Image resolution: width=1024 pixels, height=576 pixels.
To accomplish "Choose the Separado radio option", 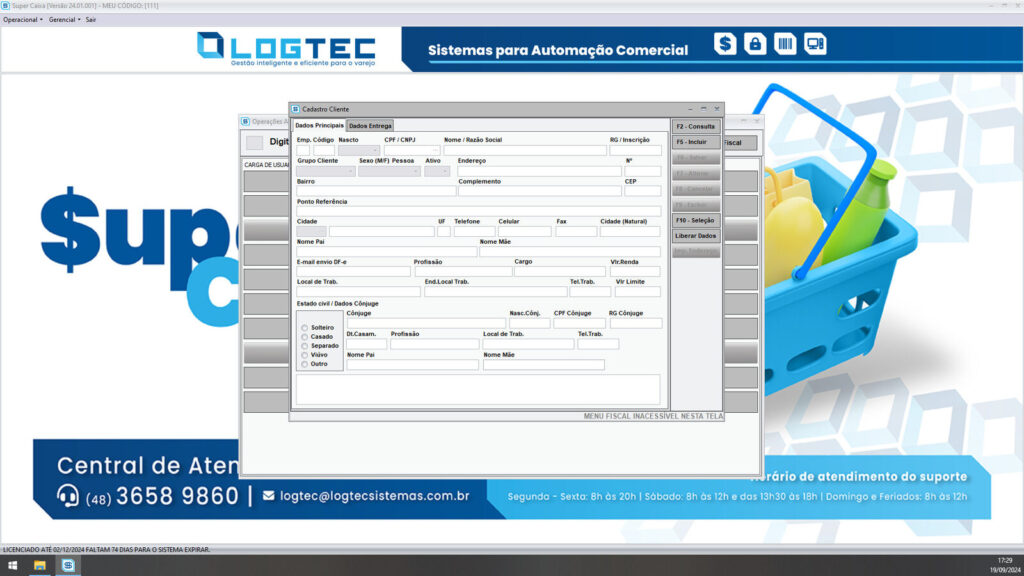I will [x=304, y=346].
